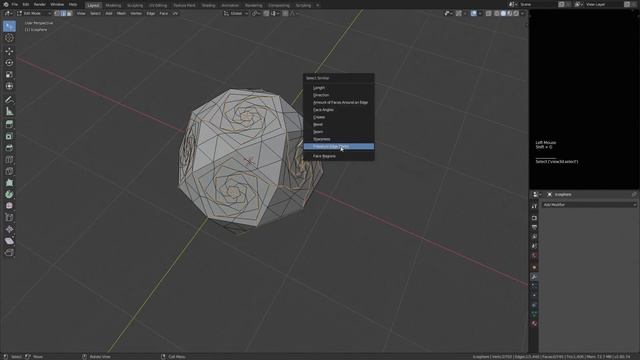Screen dimensions: 640x360
Task: Open the Edit Mode dropdown
Action: [34, 13]
